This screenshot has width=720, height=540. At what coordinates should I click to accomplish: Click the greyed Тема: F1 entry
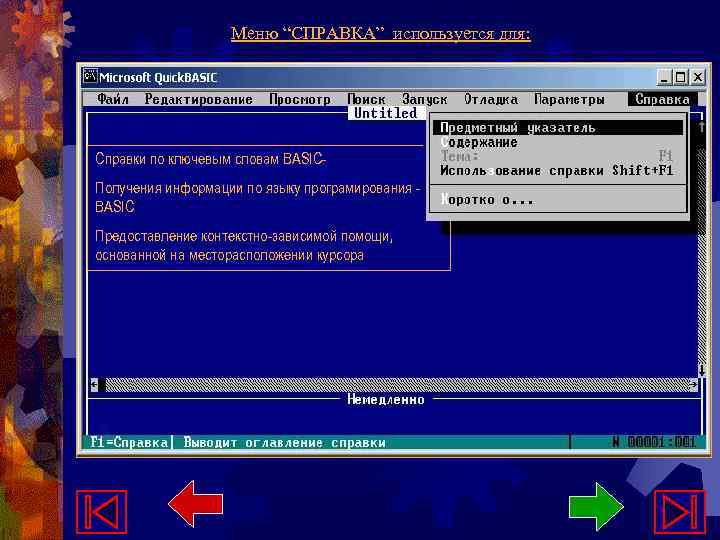(x=557, y=156)
